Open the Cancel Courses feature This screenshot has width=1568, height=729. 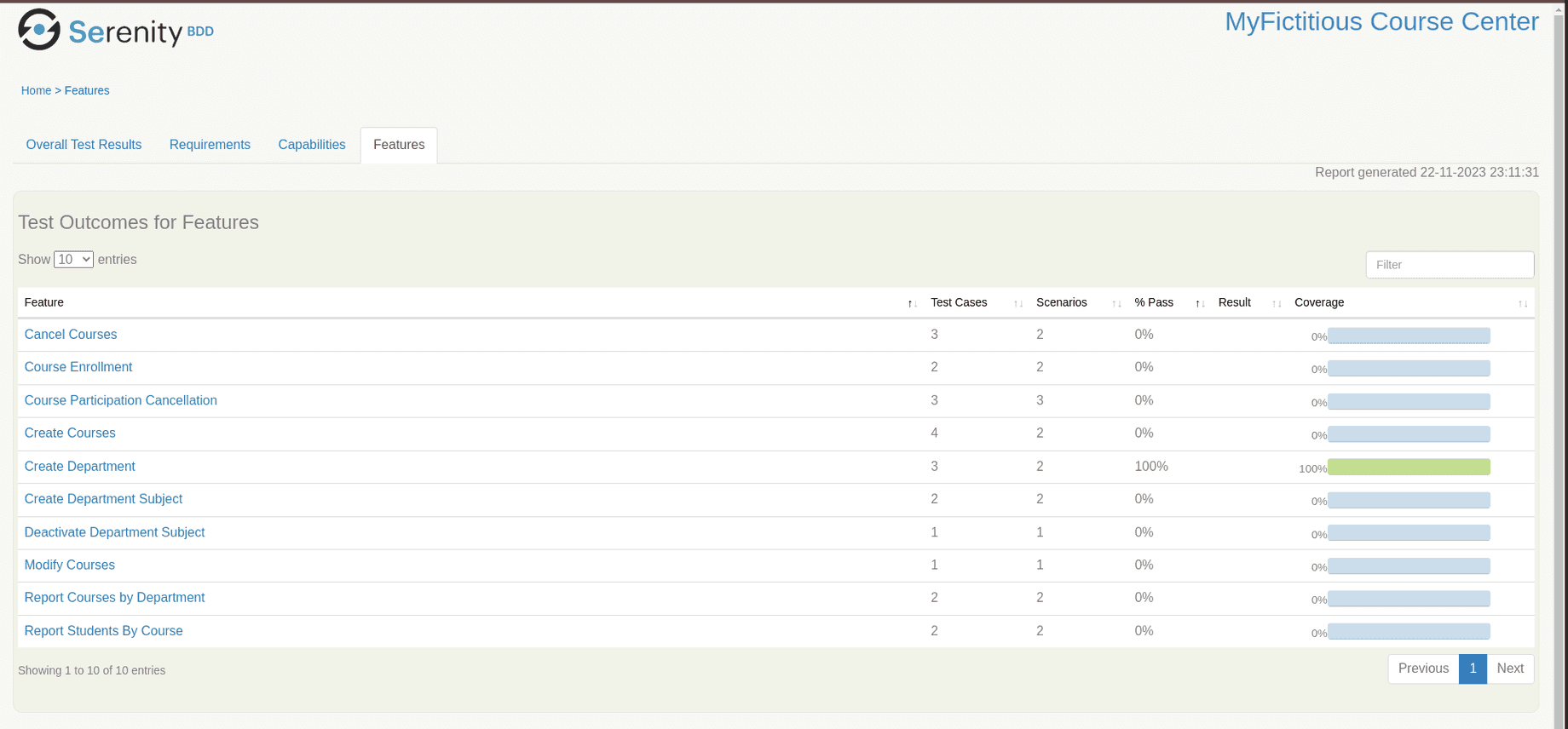coord(71,335)
